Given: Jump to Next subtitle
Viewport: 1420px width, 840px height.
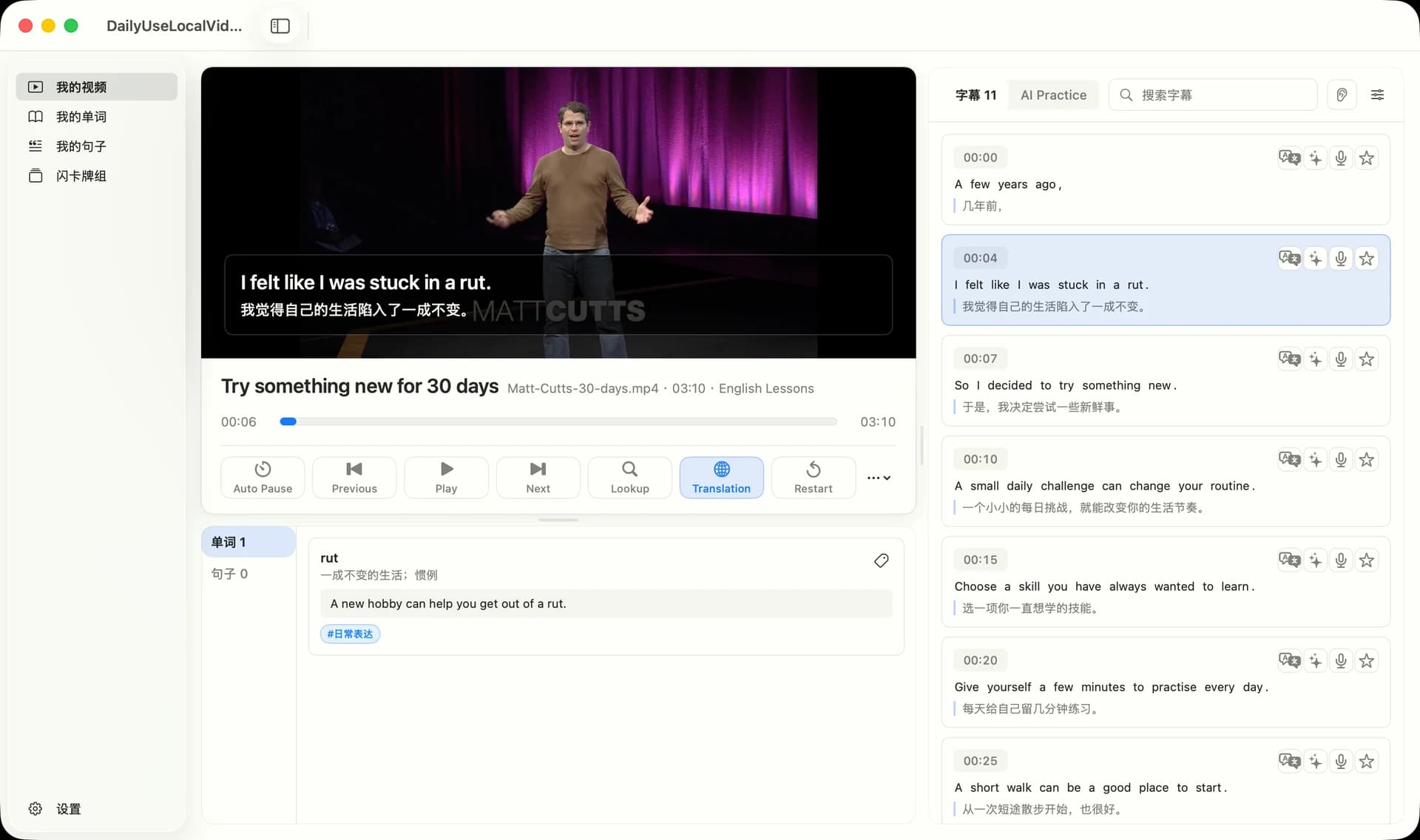Looking at the screenshot, I should (x=538, y=478).
